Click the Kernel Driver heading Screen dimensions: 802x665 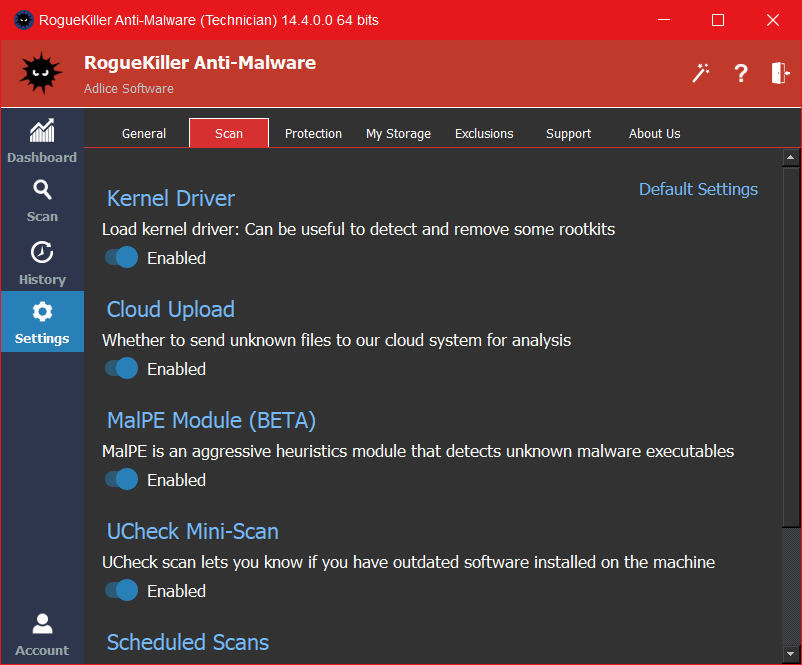point(171,198)
